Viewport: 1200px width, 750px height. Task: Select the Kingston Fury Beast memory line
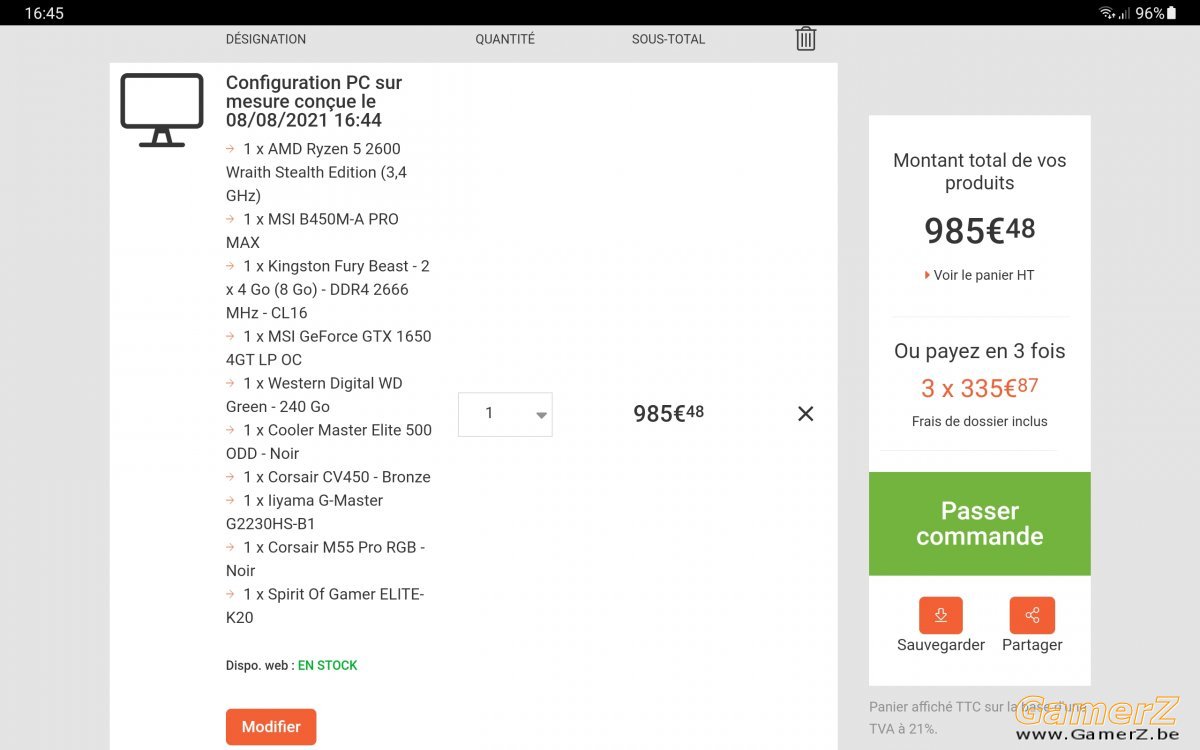pyautogui.click(x=328, y=289)
